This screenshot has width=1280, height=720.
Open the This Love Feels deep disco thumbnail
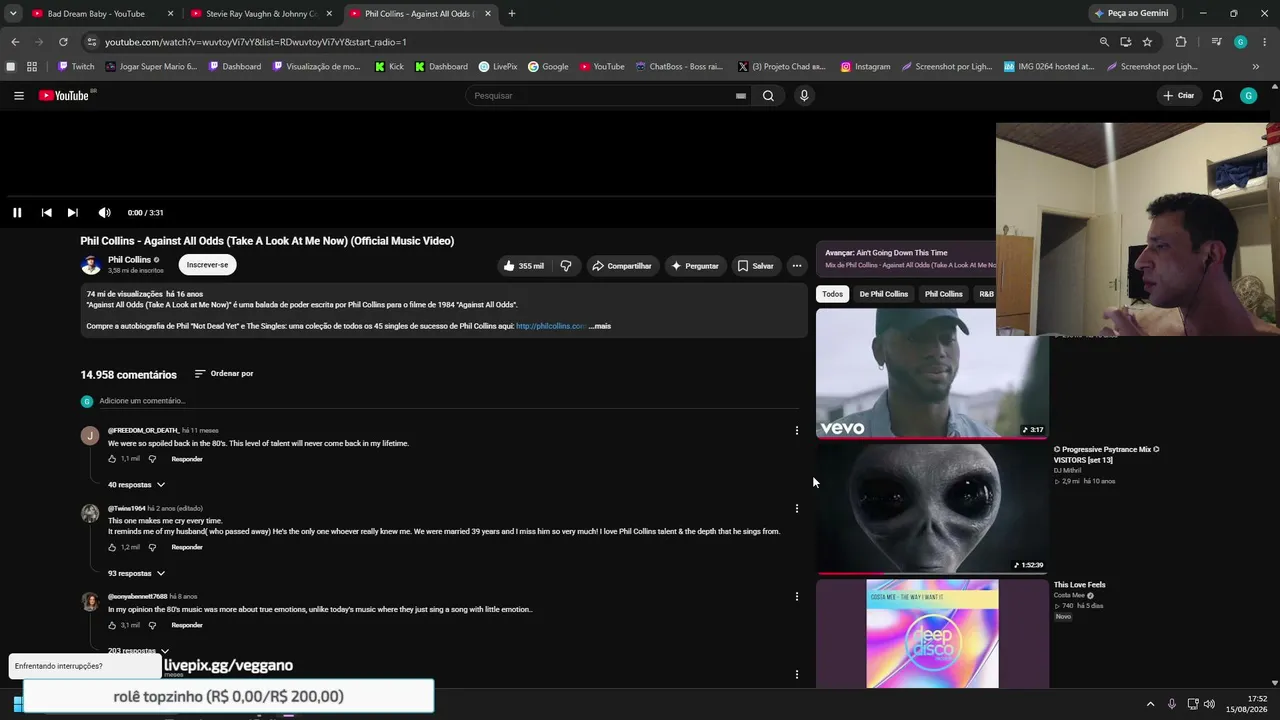point(932,634)
